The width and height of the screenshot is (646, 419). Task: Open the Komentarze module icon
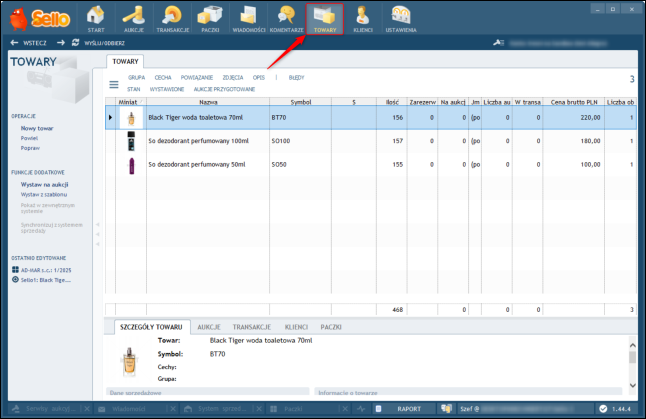point(286,18)
